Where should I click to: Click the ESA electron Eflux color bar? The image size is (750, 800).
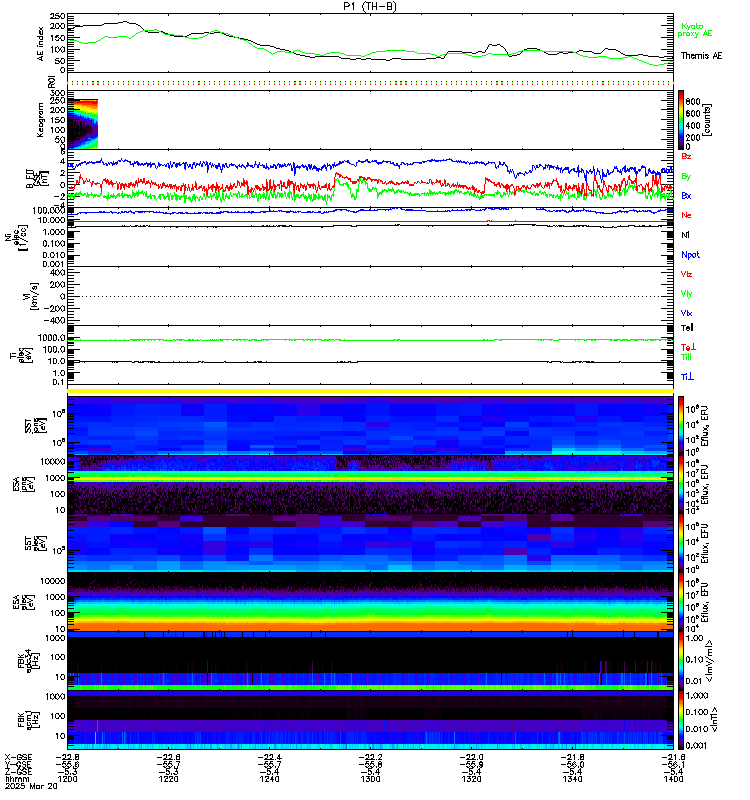(x=681, y=602)
